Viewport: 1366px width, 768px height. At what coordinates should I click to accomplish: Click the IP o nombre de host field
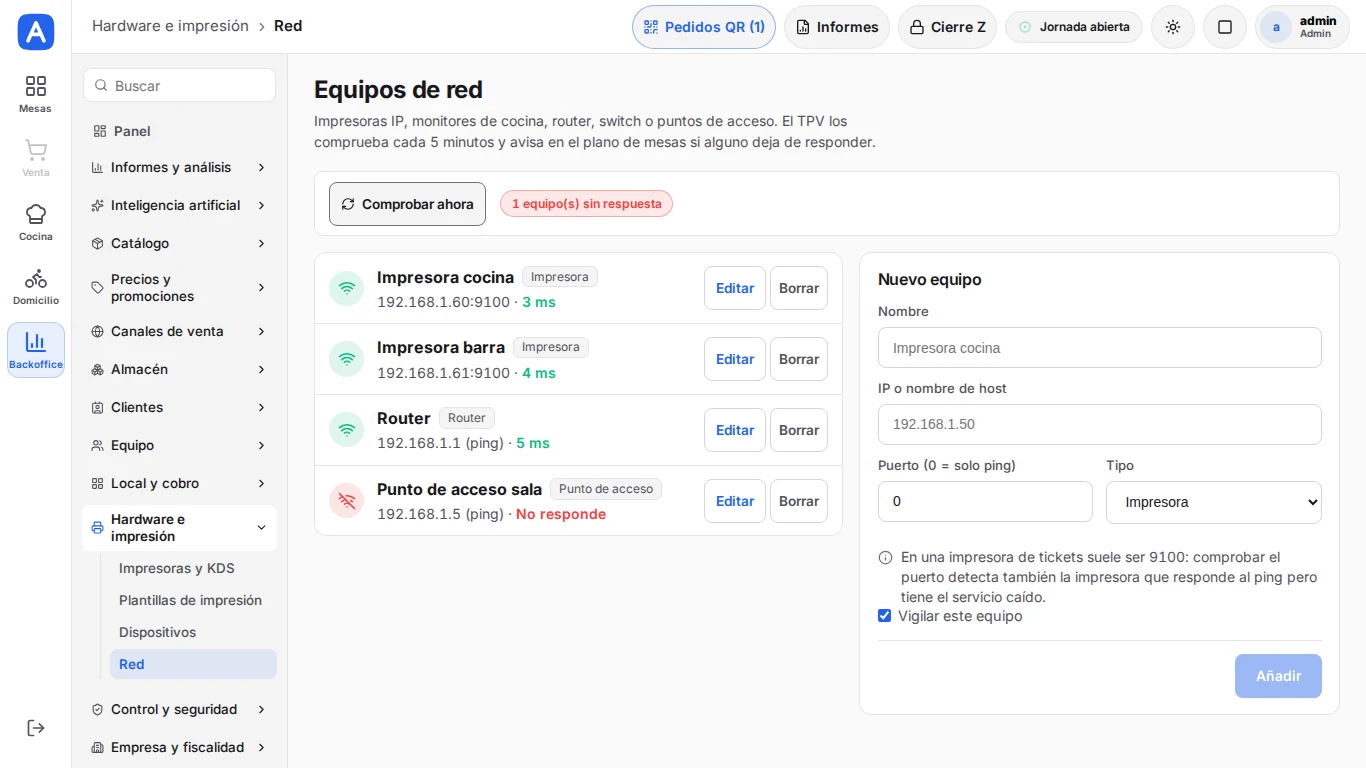point(1100,424)
